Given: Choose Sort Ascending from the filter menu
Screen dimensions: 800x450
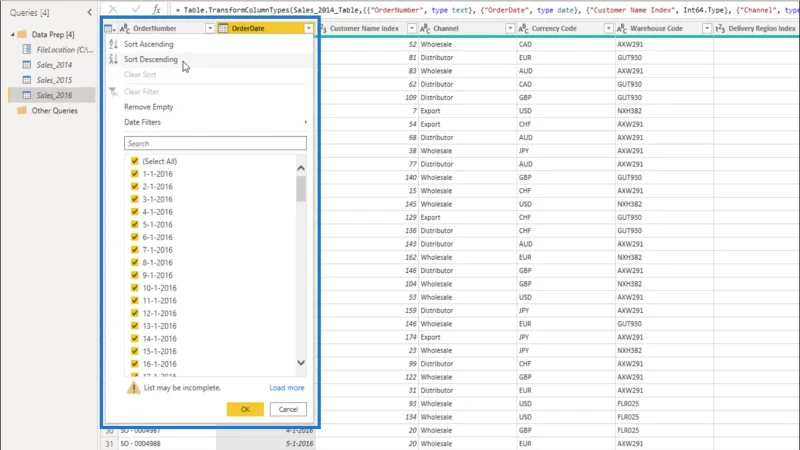Looking at the screenshot, I should [x=148, y=44].
